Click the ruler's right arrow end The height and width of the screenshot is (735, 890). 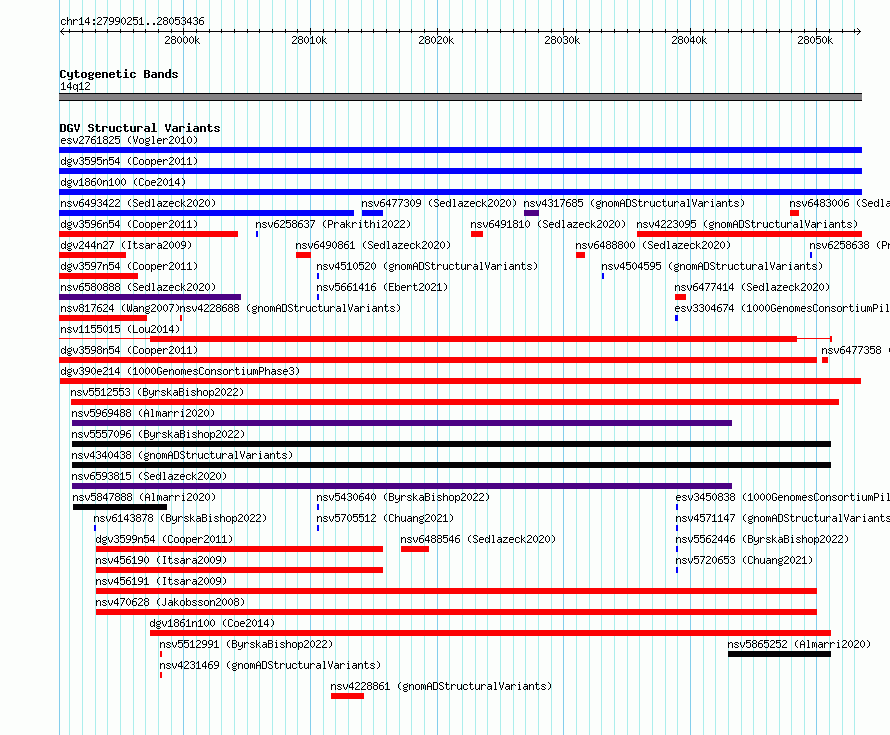click(x=859, y=32)
